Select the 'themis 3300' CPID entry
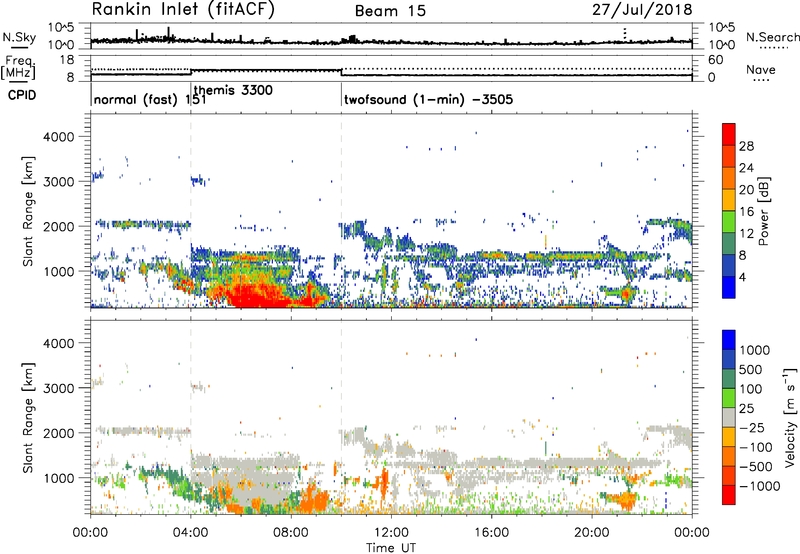Image resolution: width=800 pixels, height=554 pixels. point(233,90)
